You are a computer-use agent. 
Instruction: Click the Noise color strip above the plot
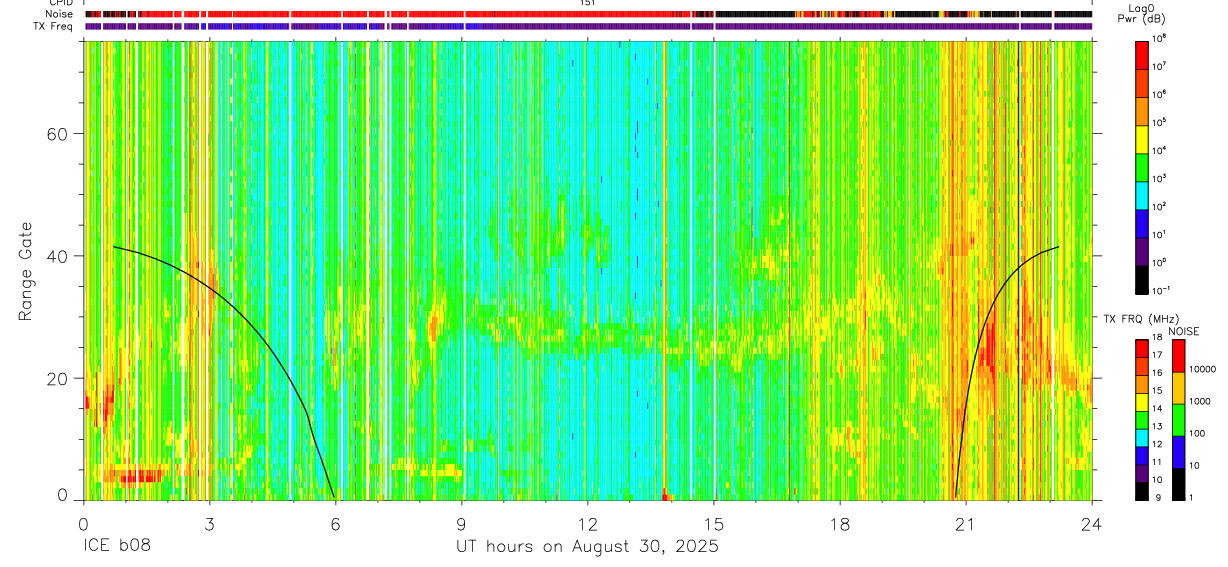coord(588,15)
